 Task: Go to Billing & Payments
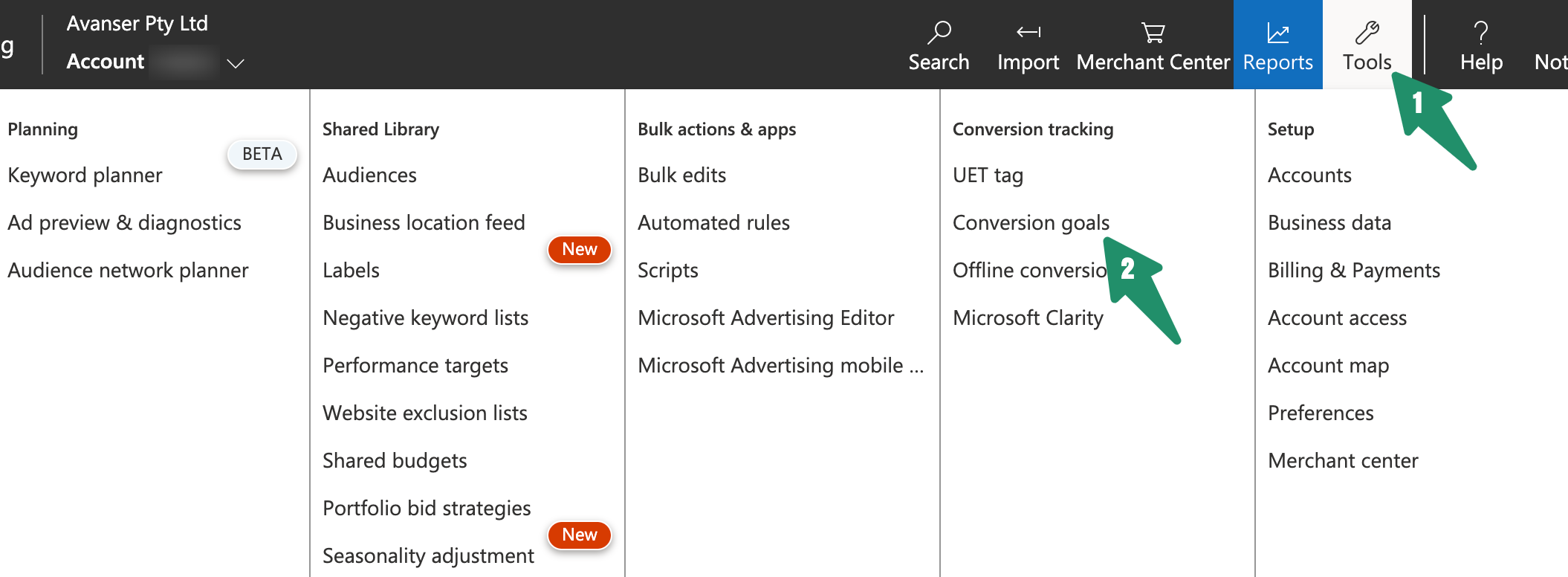(x=1353, y=271)
